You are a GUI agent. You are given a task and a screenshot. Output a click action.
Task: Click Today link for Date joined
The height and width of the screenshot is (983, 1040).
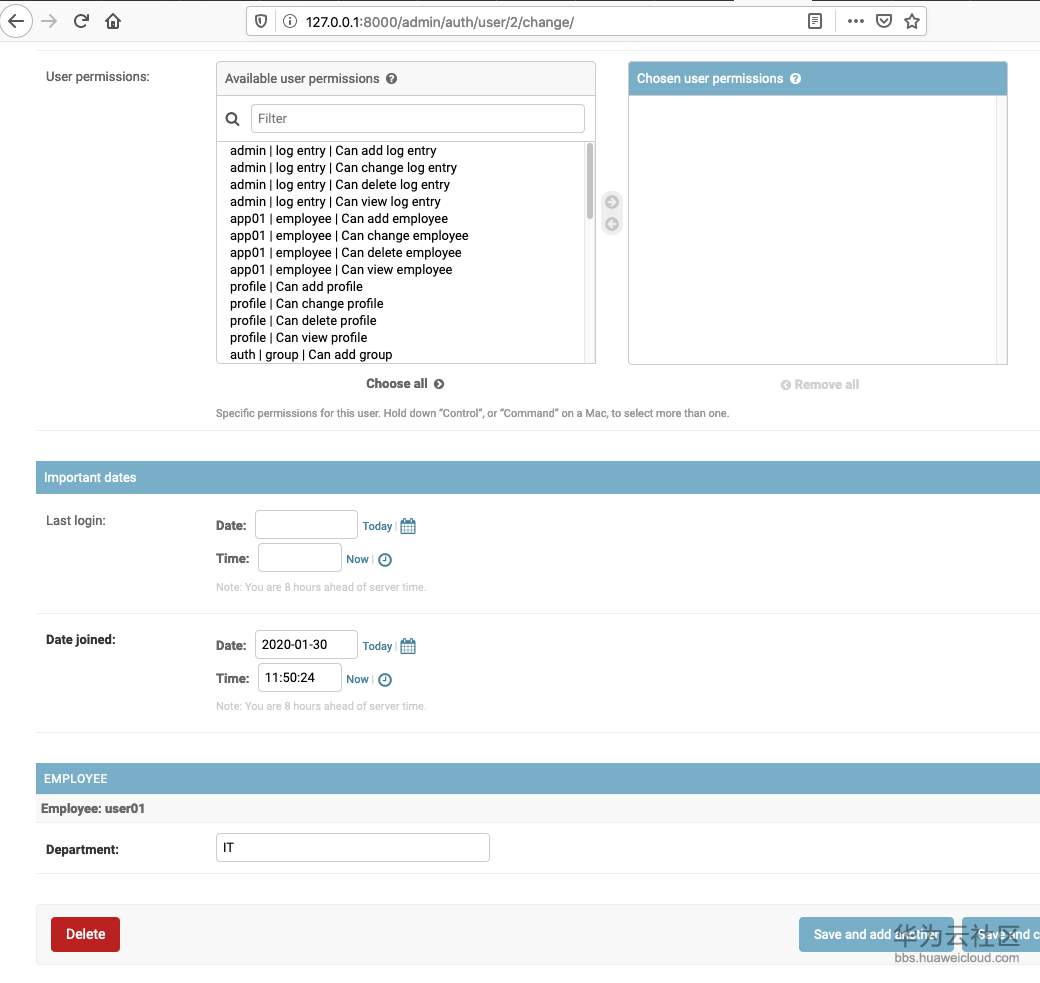[x=377, y=646]
